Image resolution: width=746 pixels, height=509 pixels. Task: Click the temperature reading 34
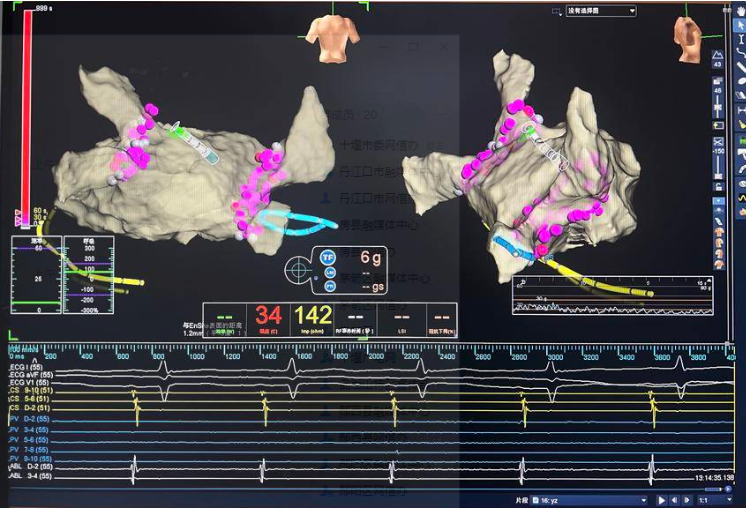(267, 317)
